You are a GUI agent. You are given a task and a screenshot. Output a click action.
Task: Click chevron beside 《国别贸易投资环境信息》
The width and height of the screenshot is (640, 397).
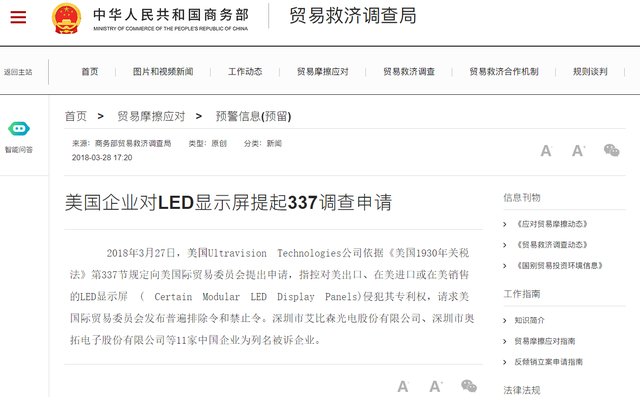(x=505, y=266)
